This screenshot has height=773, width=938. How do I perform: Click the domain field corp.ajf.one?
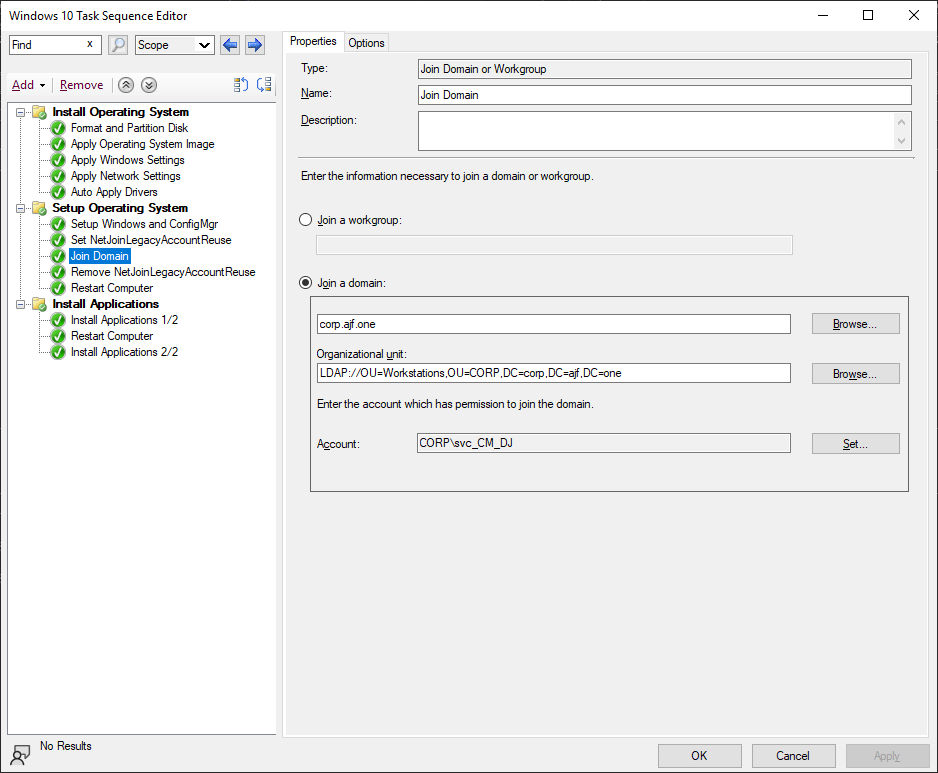click(x=553, y=324)
